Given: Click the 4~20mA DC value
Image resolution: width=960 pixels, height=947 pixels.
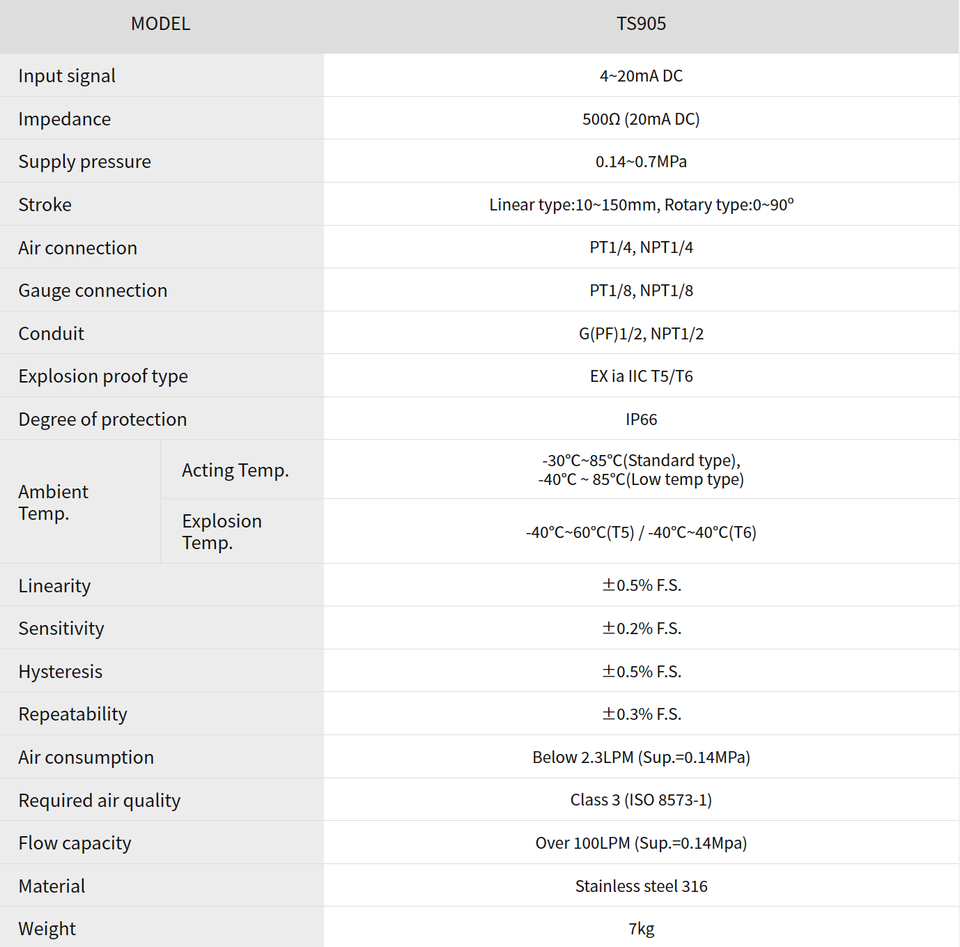Looking at the screenshot, I should 641,76.
